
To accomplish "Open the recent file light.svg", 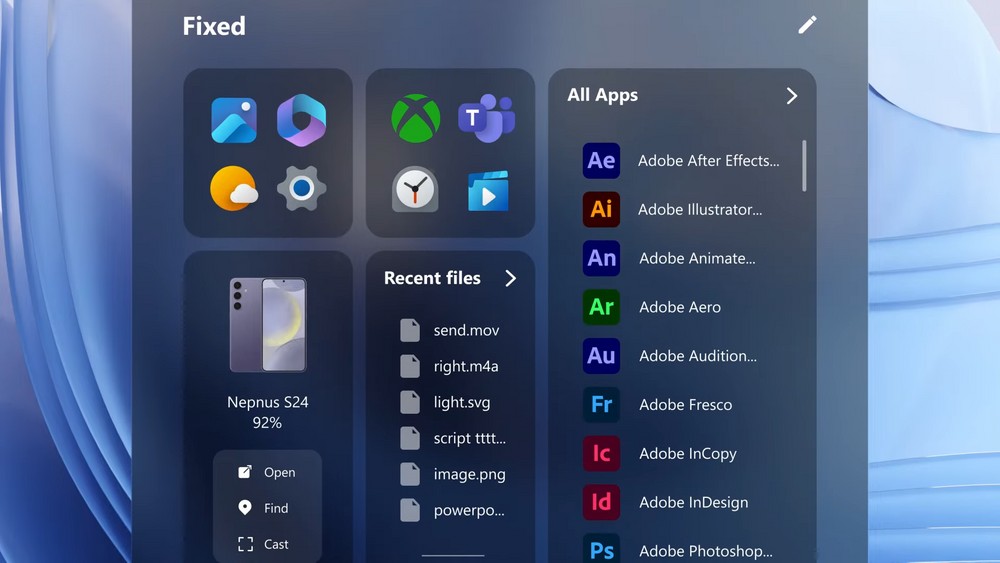I will tap(462, 402).
